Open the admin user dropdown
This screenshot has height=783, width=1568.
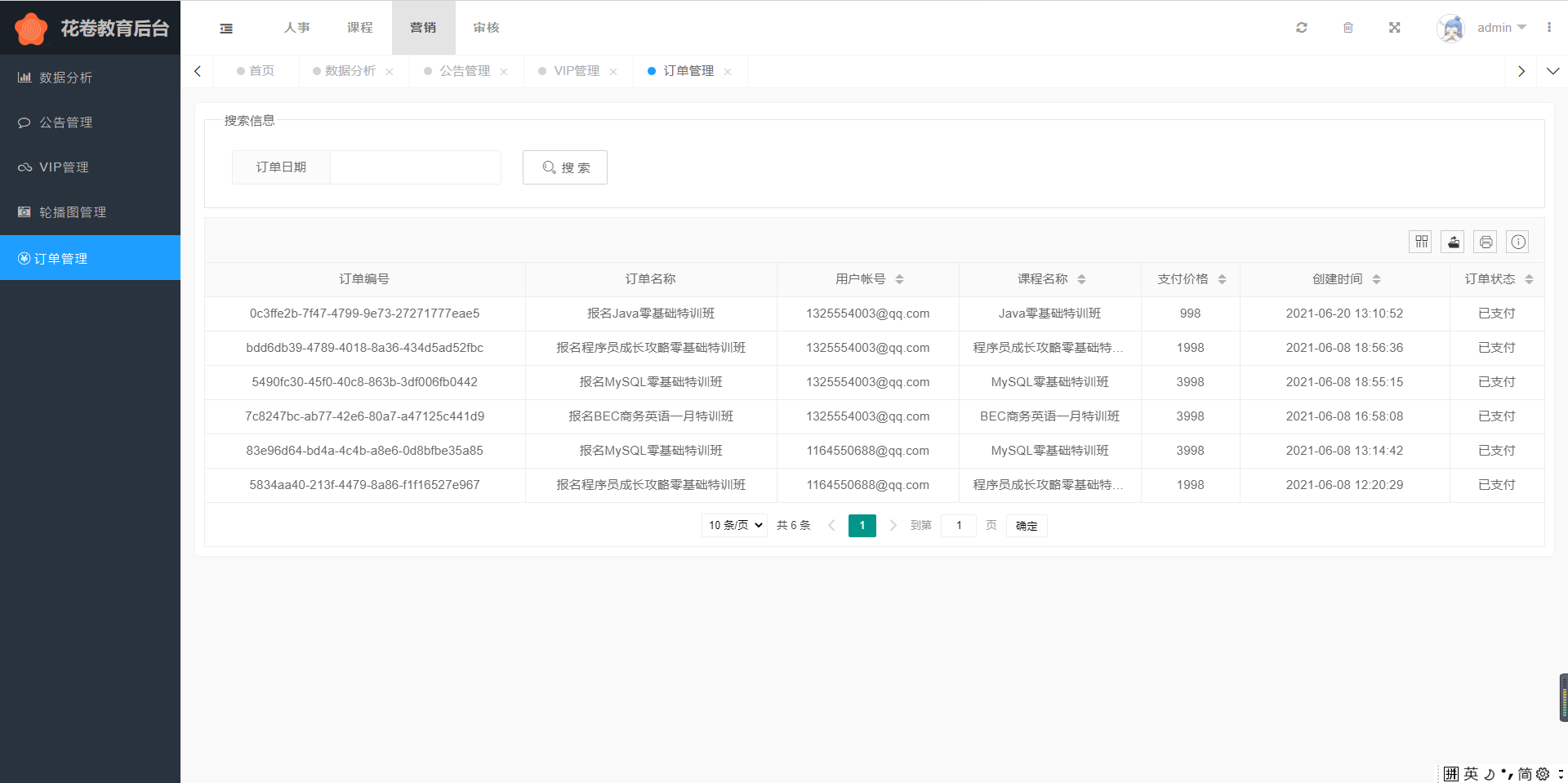(1502, 28)
